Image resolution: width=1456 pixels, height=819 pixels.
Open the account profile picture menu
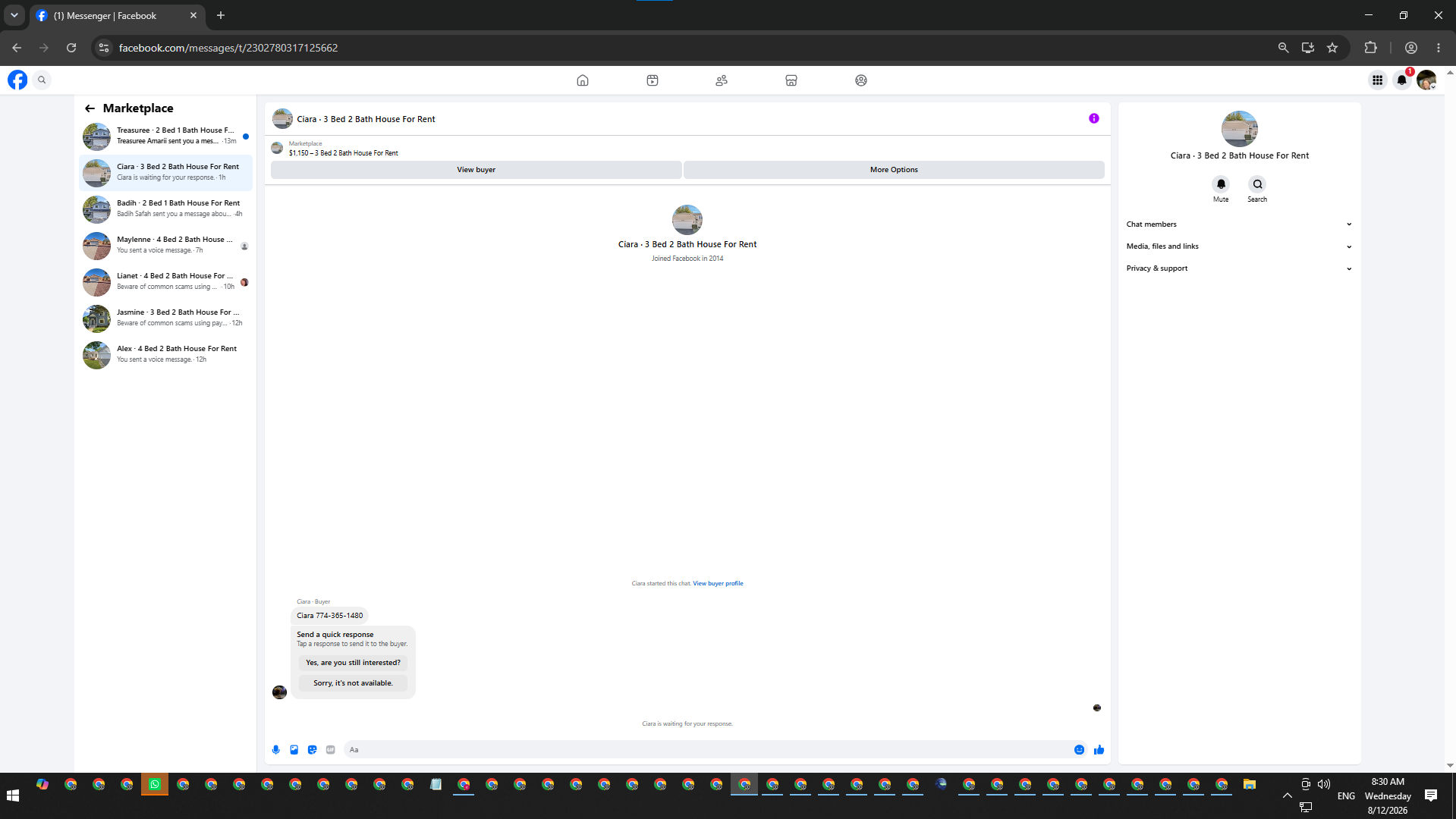(1426, 80)
